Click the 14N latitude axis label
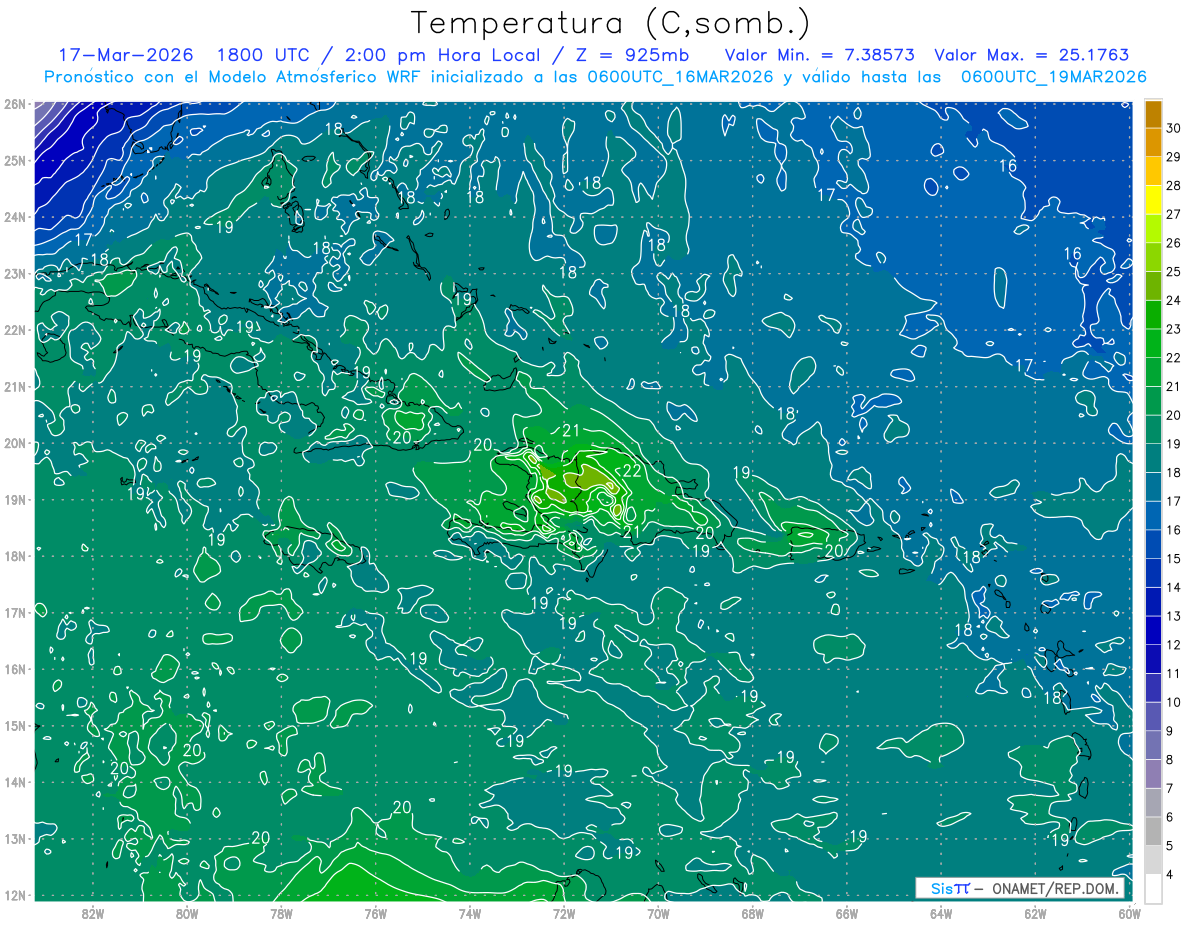The image size is (1200, 927). pos(15,782)
